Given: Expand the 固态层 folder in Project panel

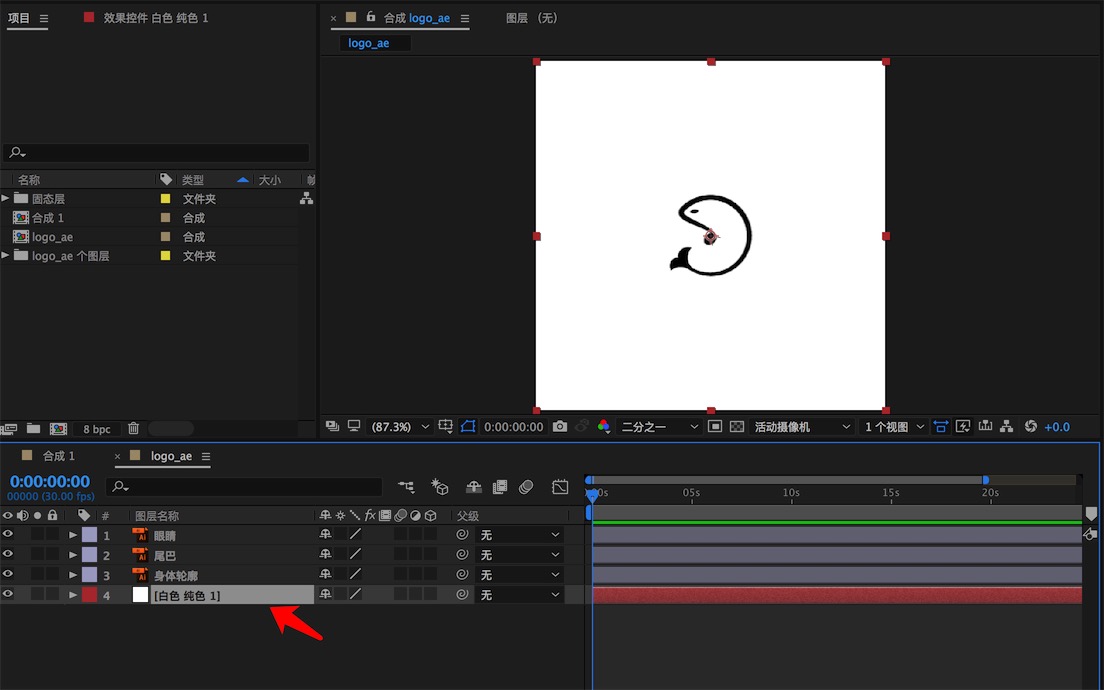Looking at the screenshot, I should (x=6, y=199).
